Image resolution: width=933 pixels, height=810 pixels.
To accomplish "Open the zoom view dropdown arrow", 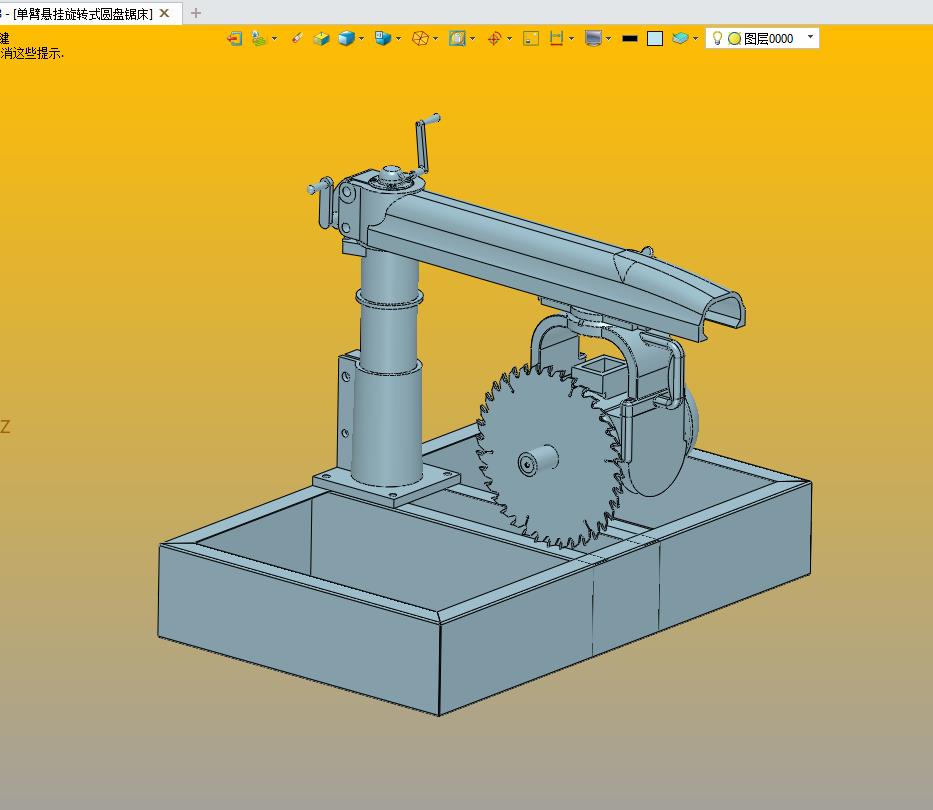I will point(472,39).
